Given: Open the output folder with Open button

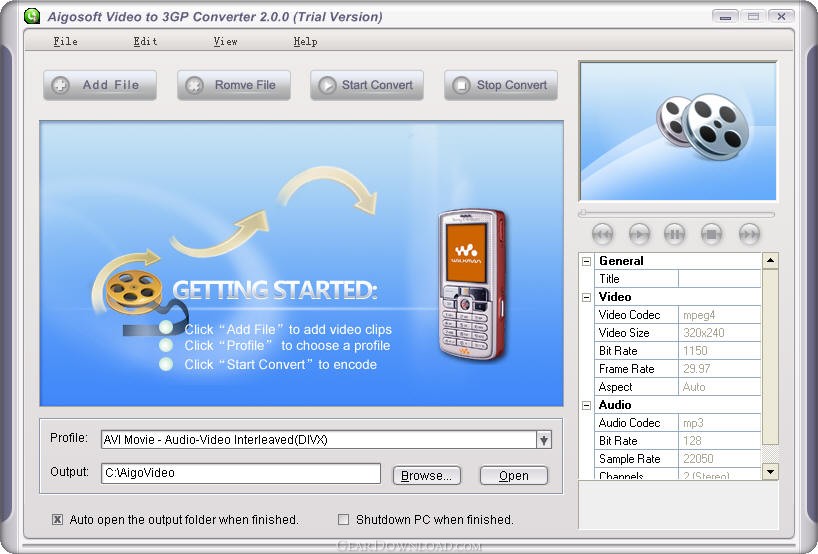Looking at the screenshot, I should click(x=514, y=476).
